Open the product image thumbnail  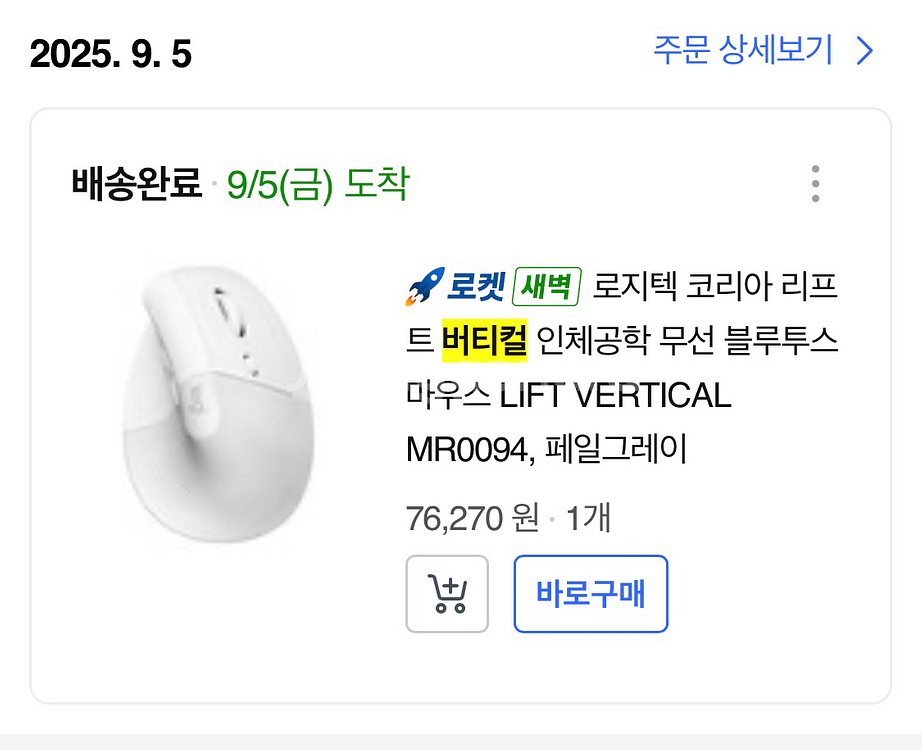click(220, 400)
